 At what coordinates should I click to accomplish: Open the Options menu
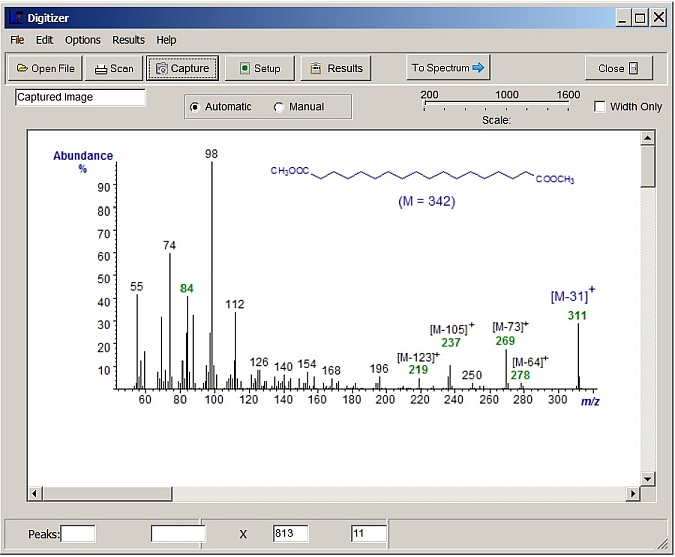click(83, 40)
